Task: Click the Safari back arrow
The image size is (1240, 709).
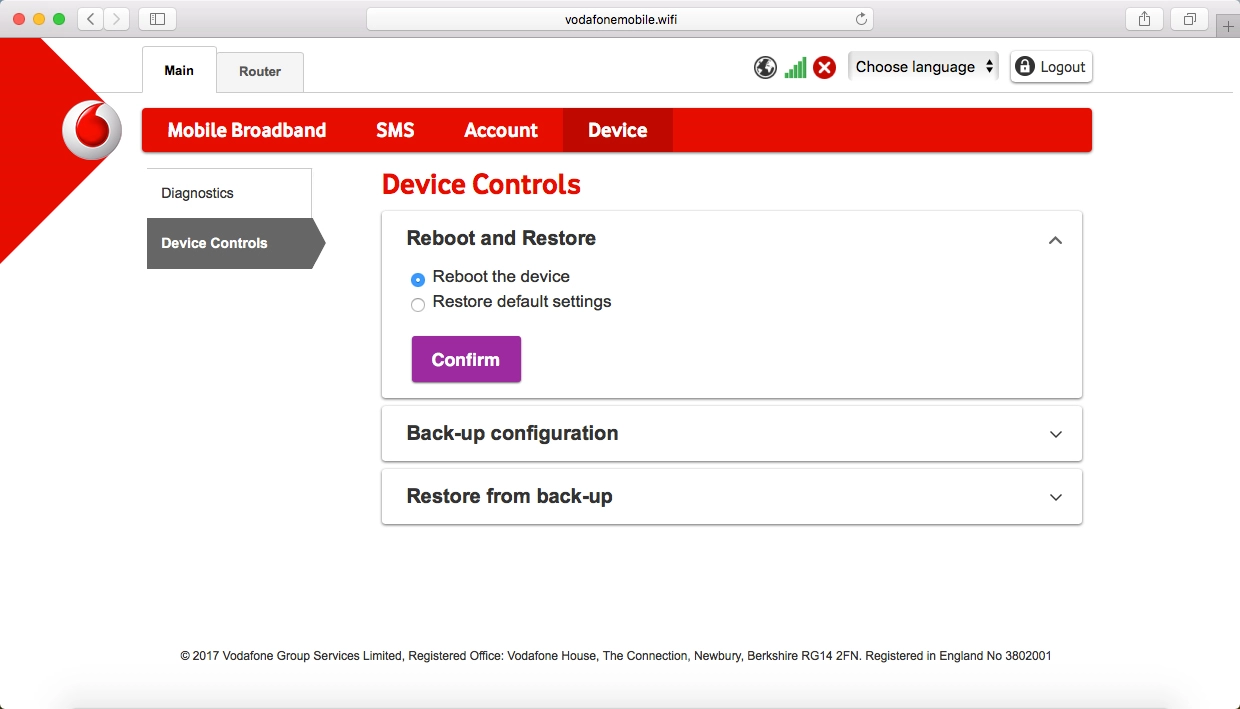Action: pos(91,19)
